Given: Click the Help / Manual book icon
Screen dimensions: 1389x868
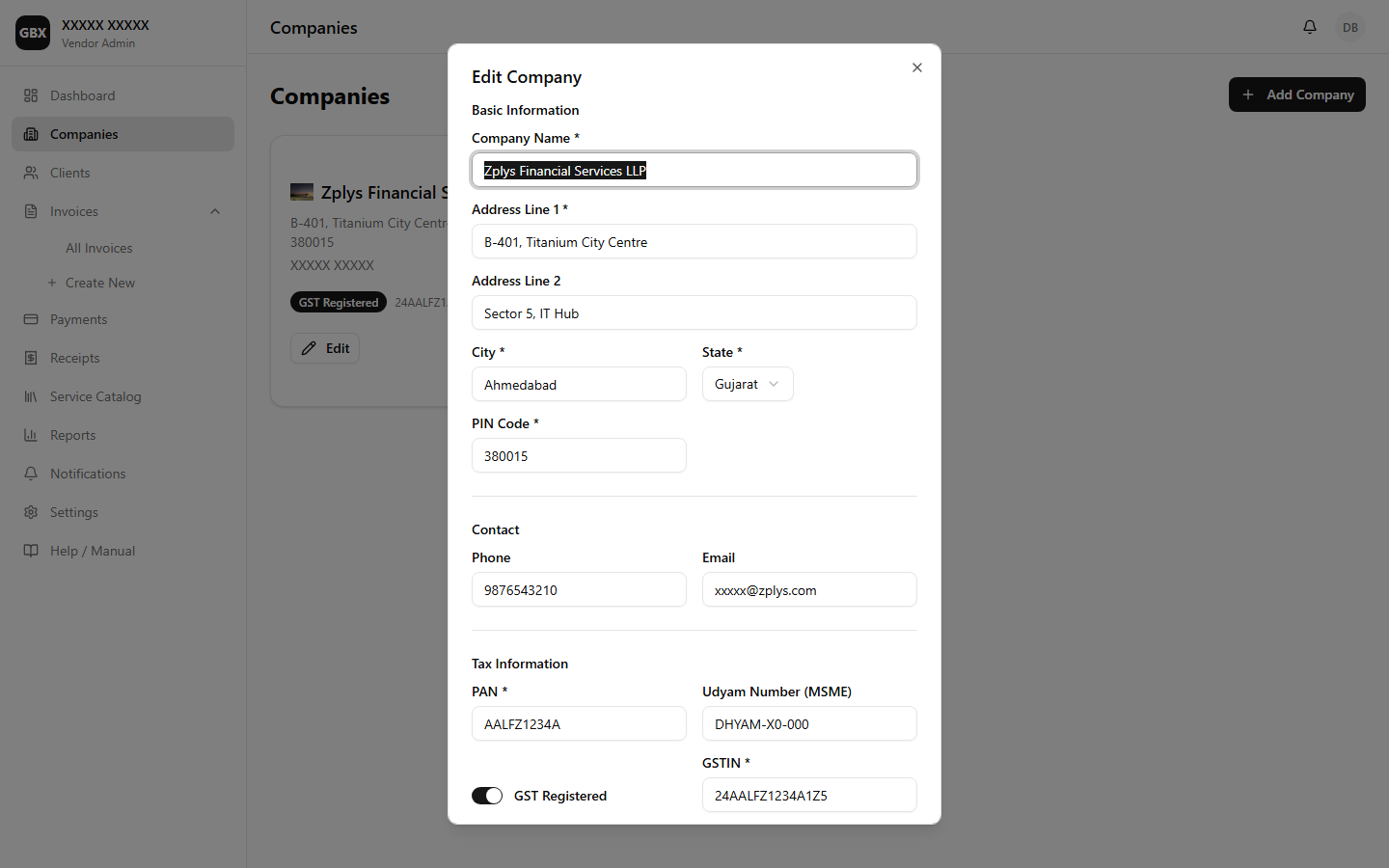Looking at the screenshot, I should click(x=31, y=551).
